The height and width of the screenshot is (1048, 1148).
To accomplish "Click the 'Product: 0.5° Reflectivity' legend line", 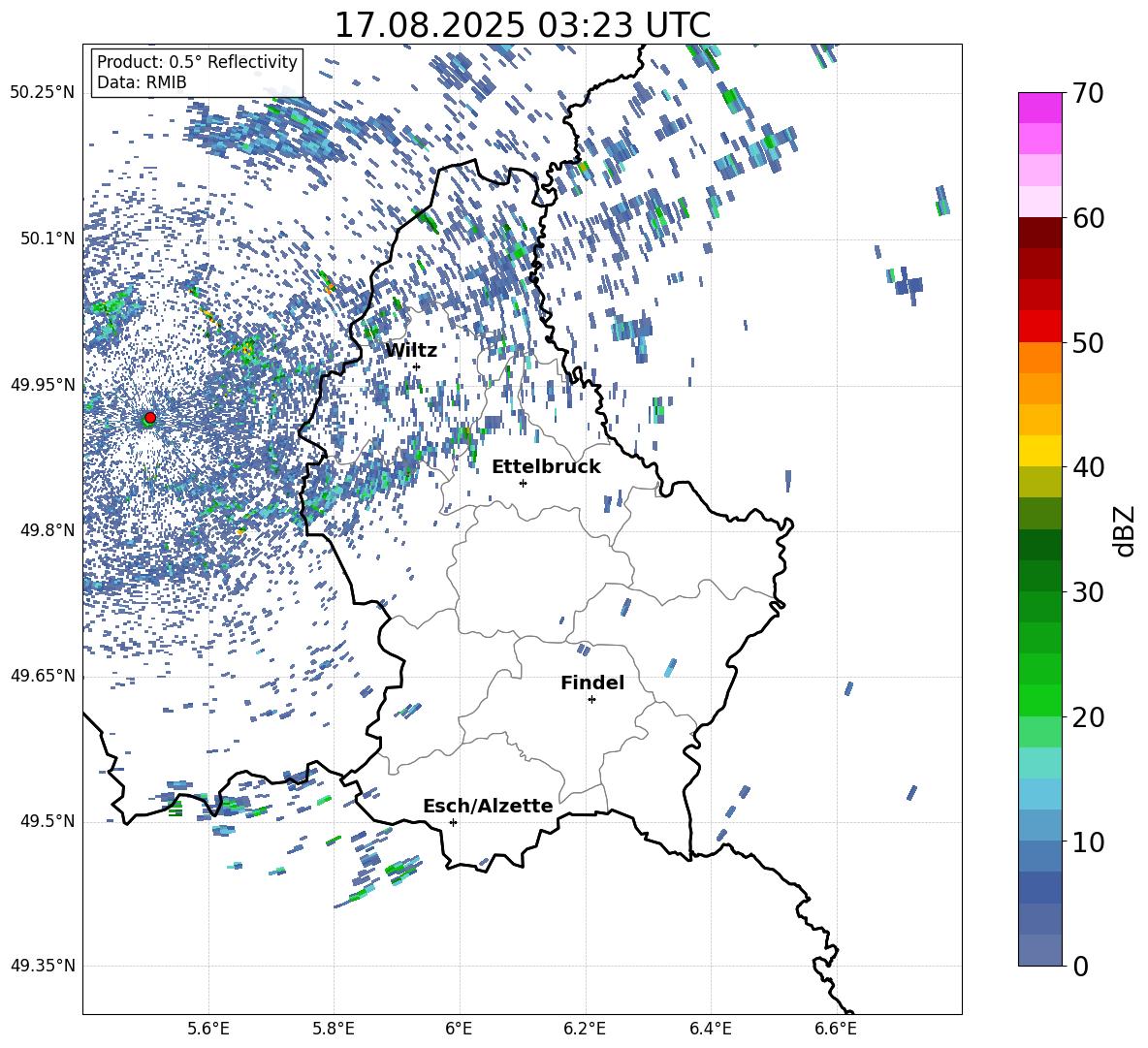I will tap(197, 62).
